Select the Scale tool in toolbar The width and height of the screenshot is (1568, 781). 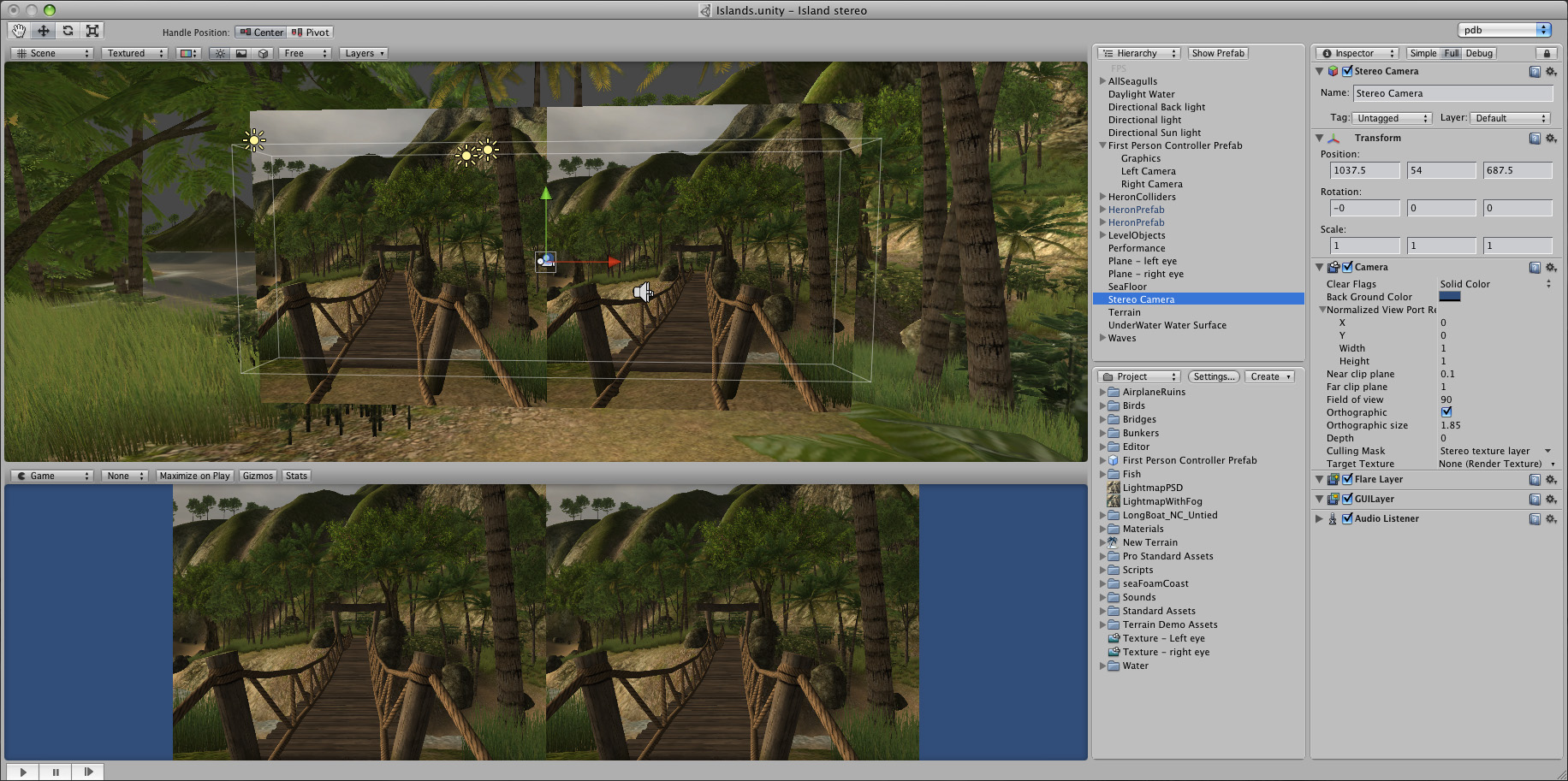pyautogui.click(x=92, y=31)
